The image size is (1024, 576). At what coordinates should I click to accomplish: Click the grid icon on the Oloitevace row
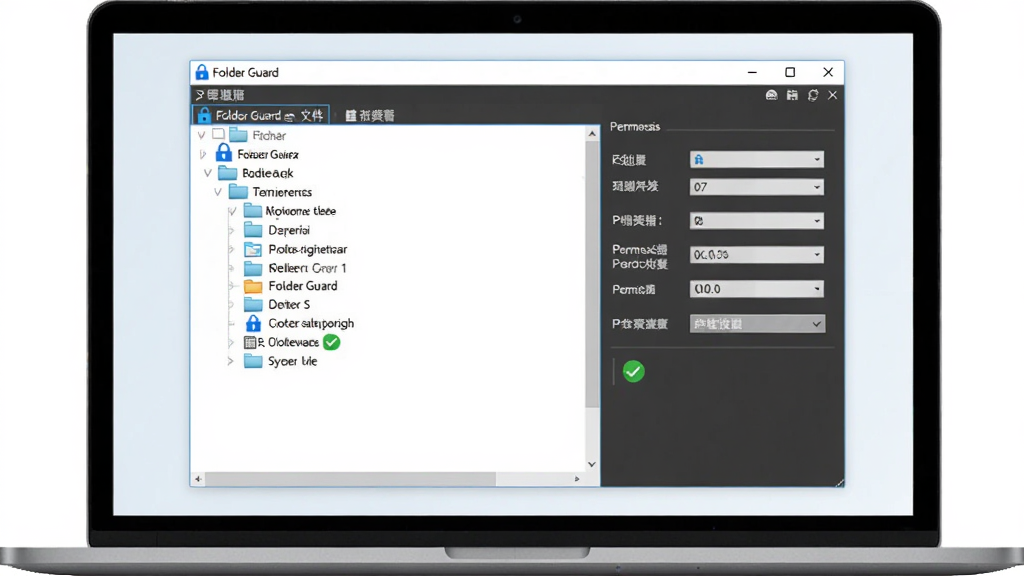coord(249,342)
